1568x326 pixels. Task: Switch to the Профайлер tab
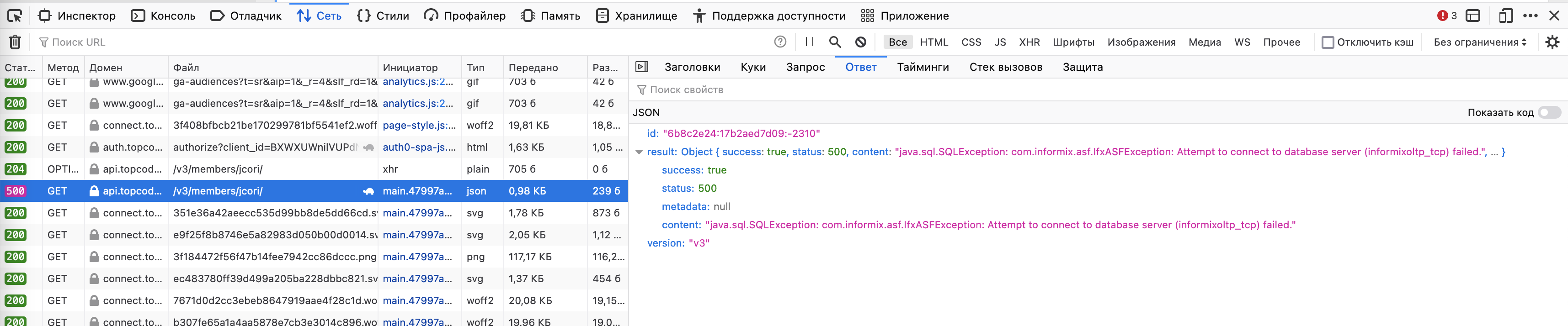[465, 16]
